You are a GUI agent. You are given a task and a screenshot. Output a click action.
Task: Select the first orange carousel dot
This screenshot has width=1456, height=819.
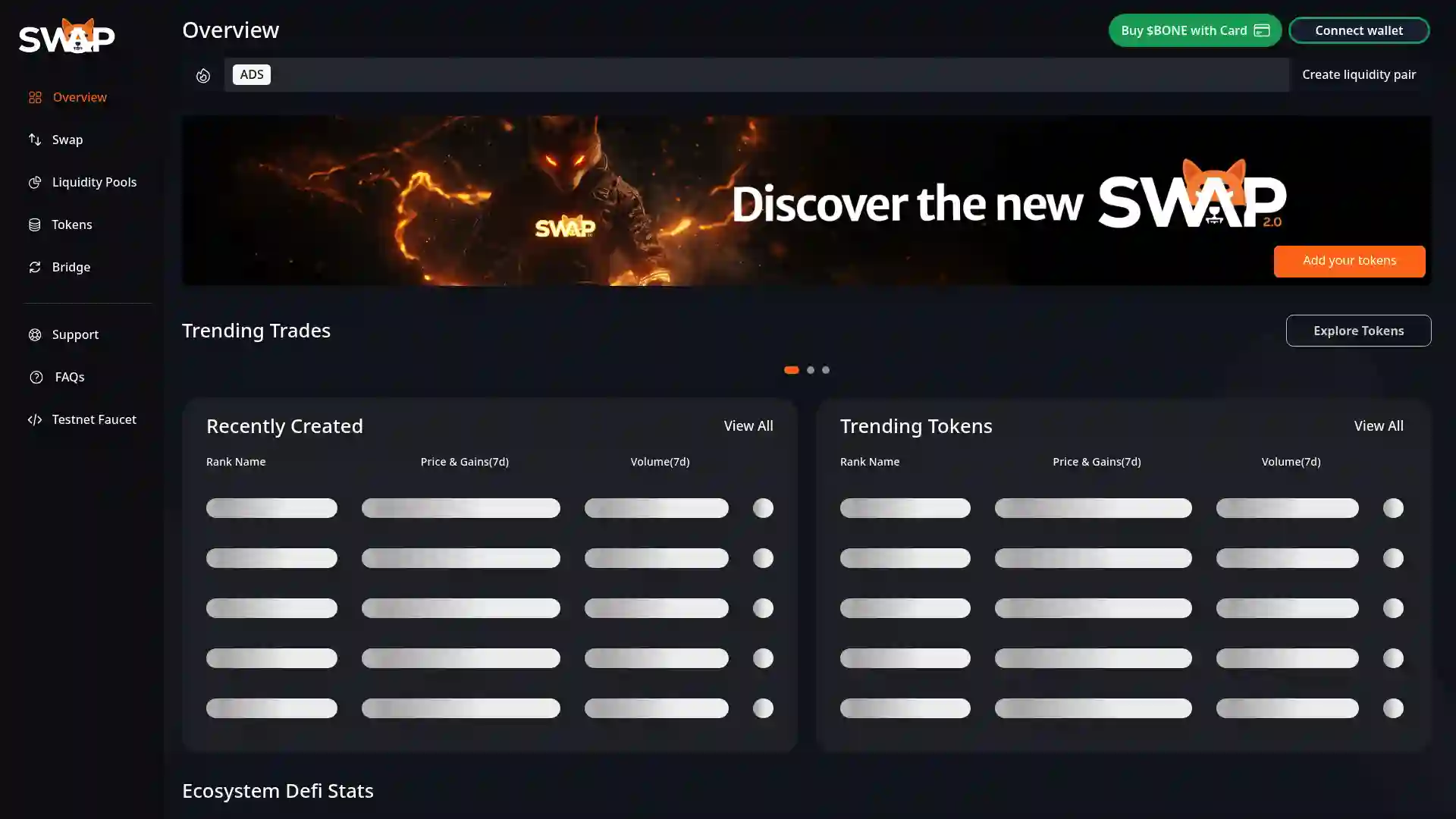click(x=791, y=370)
